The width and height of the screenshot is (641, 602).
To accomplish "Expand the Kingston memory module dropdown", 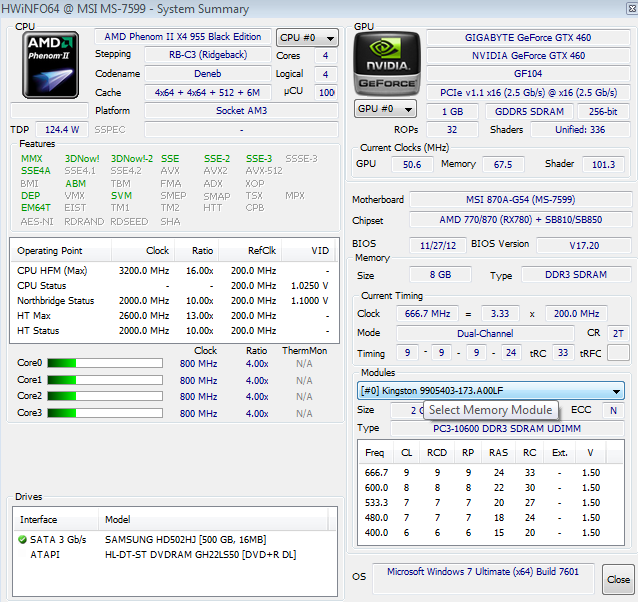I will tap(491, 391).
